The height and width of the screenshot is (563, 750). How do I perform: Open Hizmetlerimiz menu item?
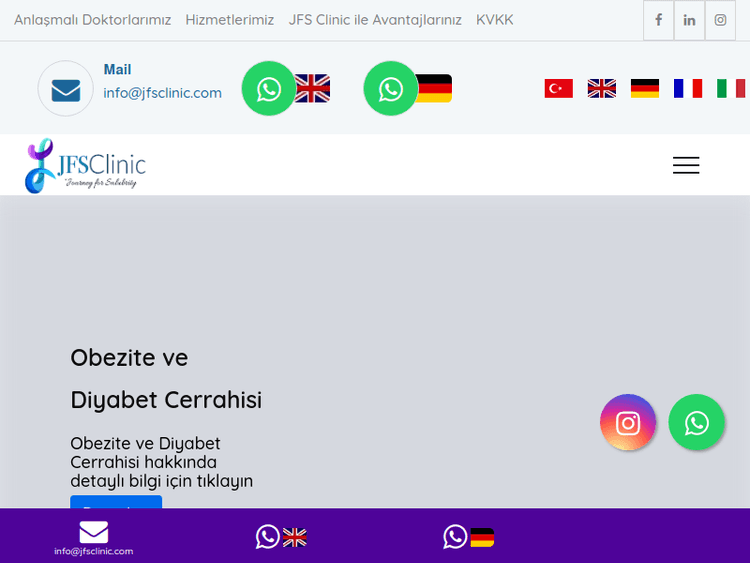pos(229,20)
